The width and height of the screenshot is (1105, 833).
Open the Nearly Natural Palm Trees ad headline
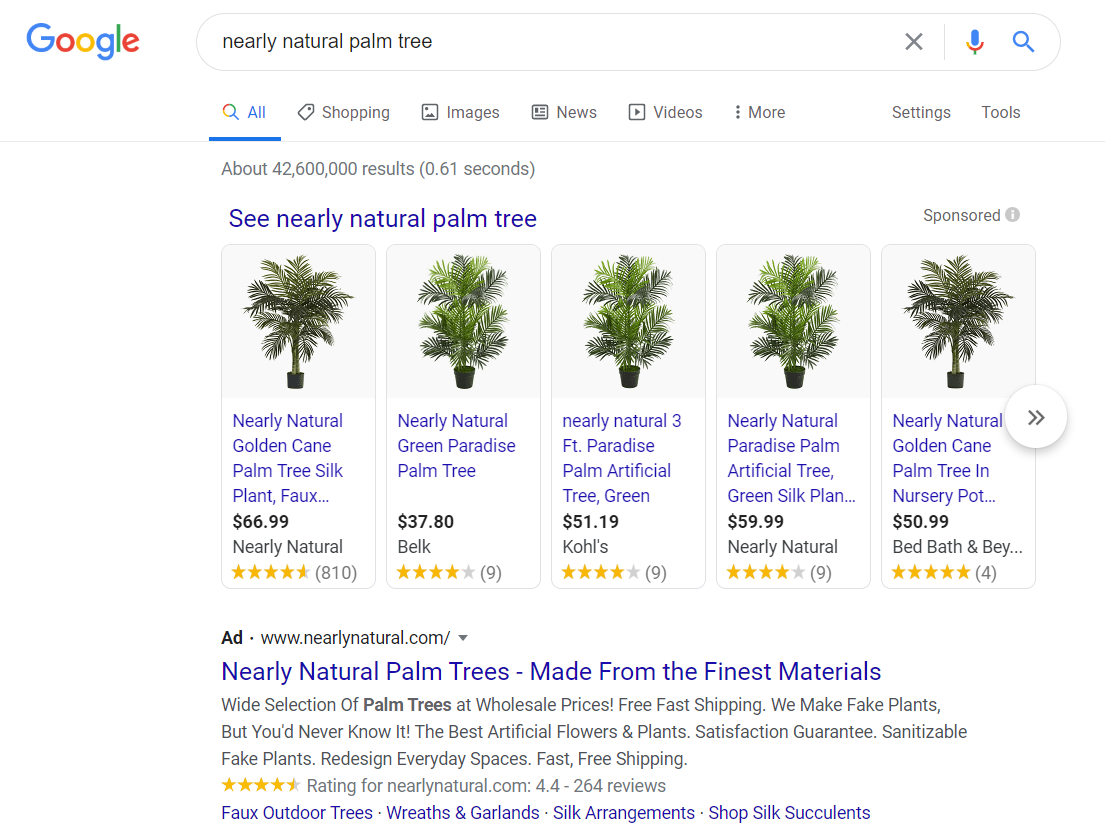[x=550, y=671]
